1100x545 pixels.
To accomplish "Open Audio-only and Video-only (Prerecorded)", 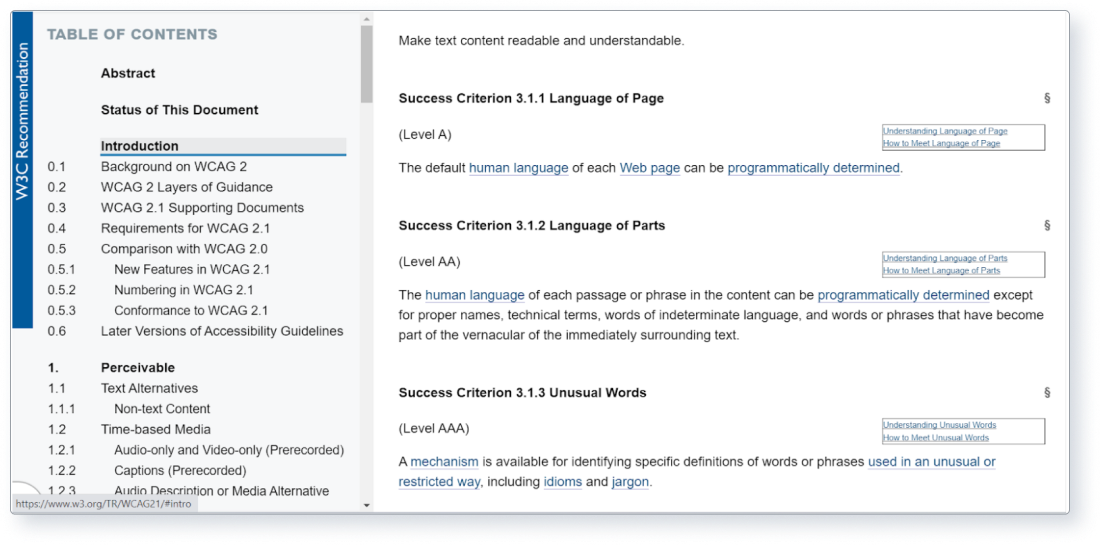I will click(229, 450).
